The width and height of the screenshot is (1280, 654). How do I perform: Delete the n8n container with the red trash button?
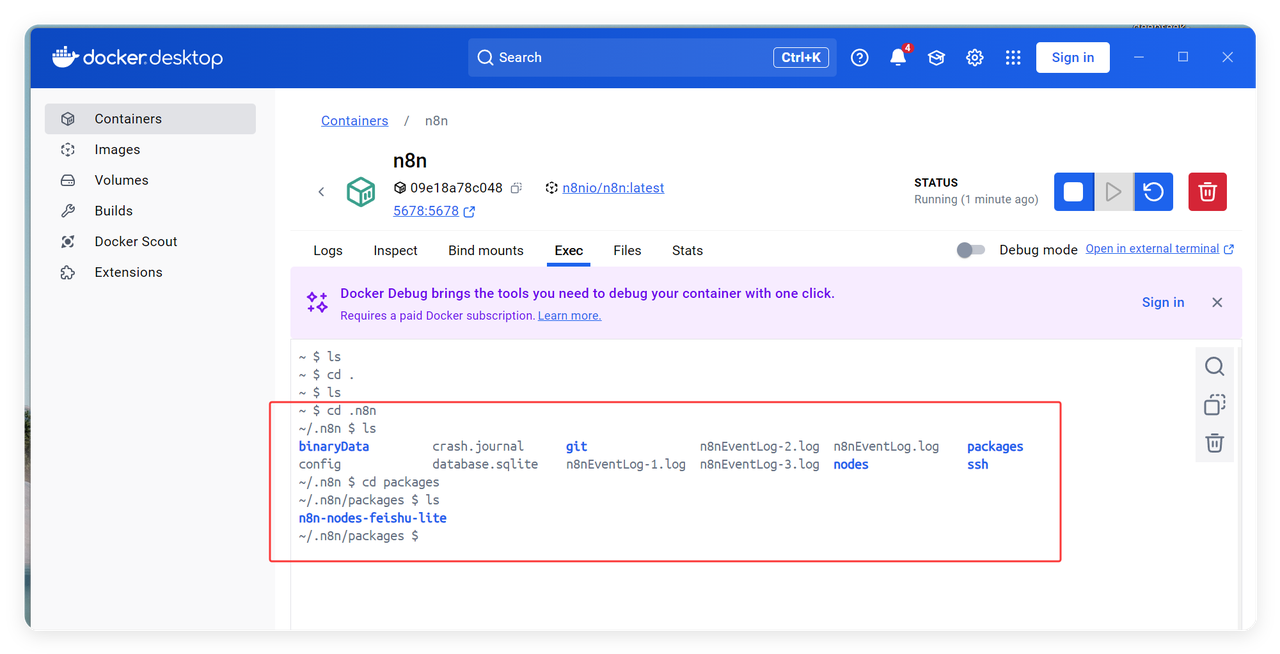pos(1207,191)
